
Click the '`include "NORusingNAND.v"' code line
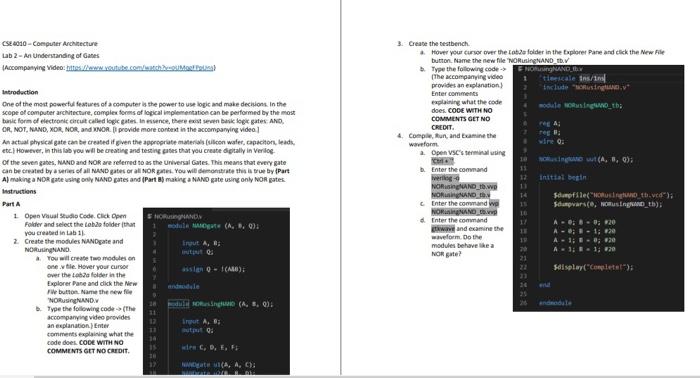[x=583, y=87]
